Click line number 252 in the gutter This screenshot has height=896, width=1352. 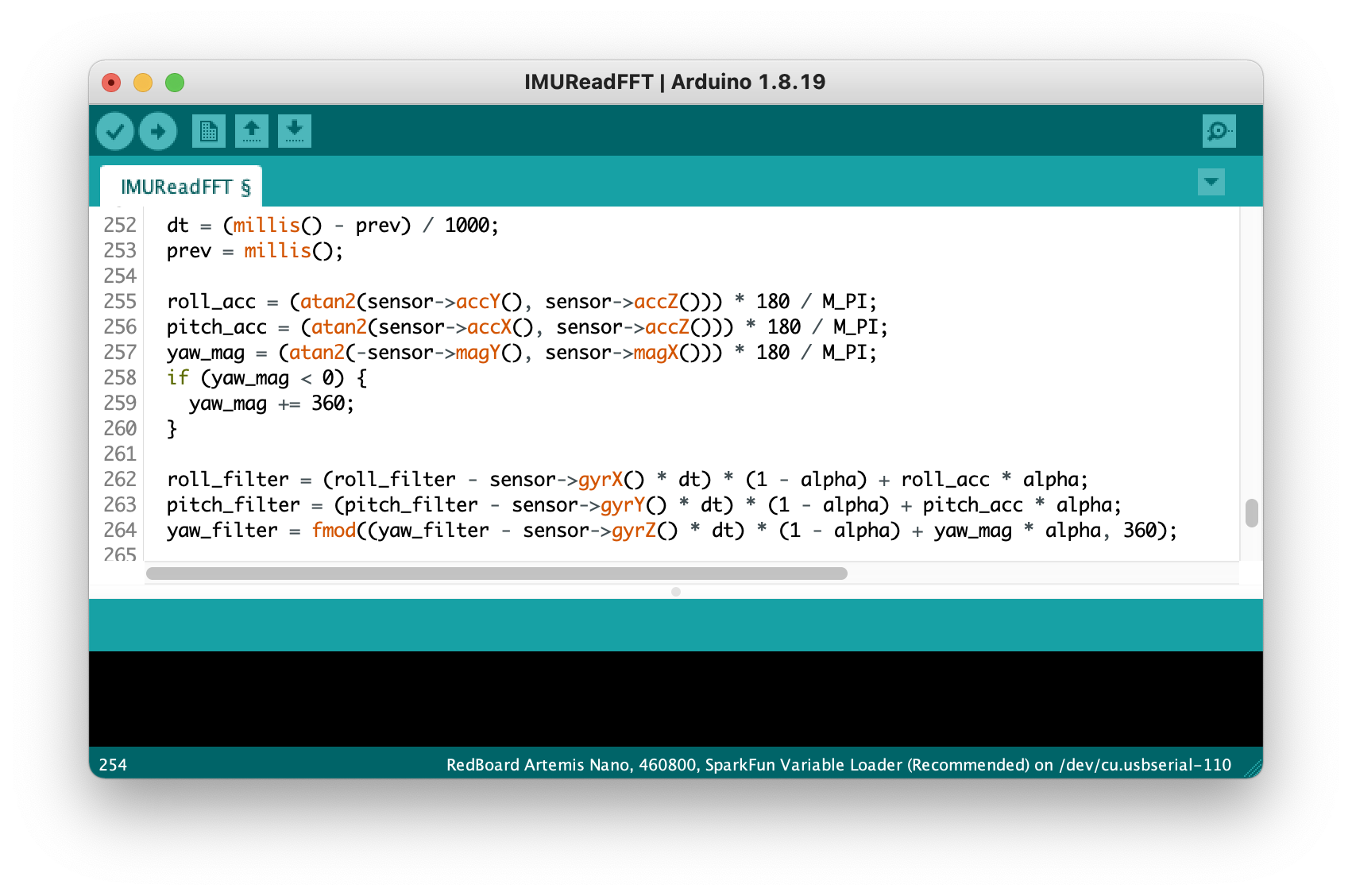120,226
